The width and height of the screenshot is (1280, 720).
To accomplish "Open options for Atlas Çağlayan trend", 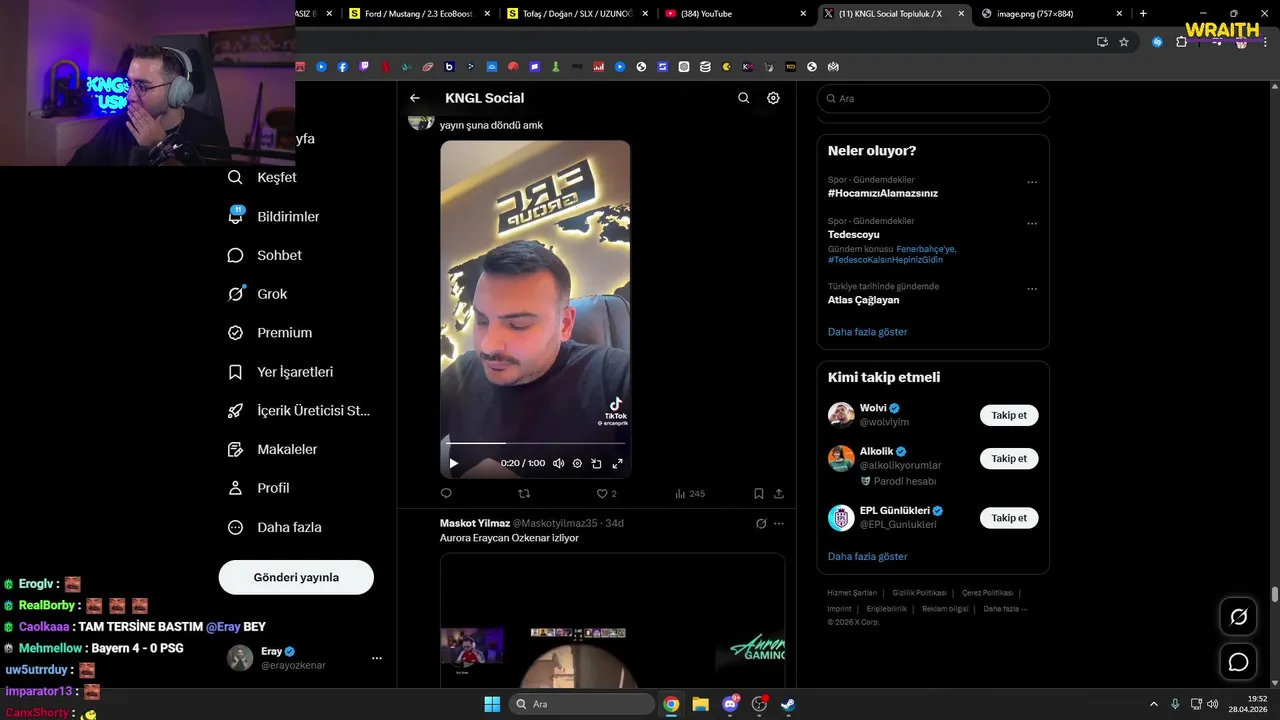I will coord(1032,289).
